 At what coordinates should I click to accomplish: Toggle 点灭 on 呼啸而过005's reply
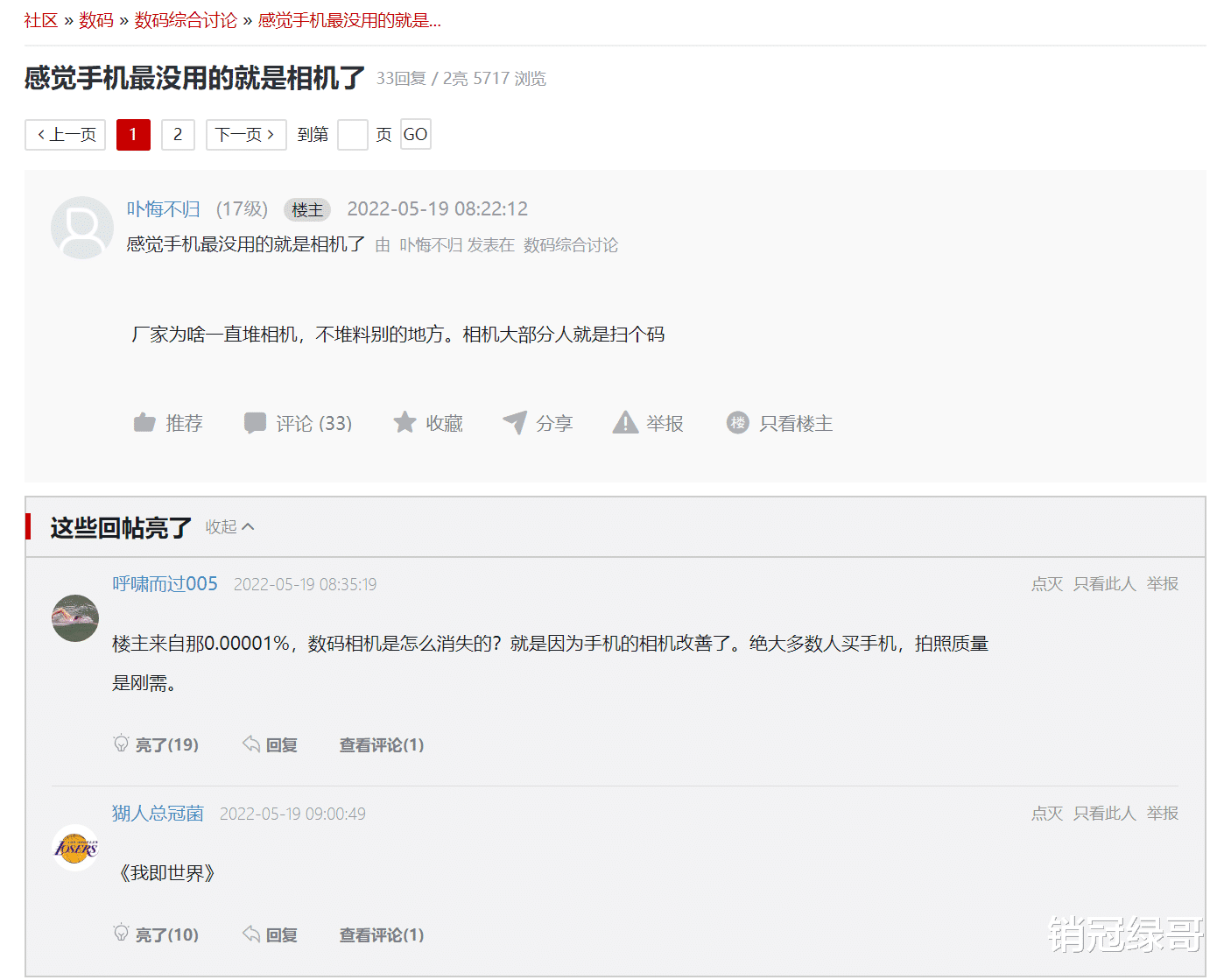click(x=1046, y=583)
